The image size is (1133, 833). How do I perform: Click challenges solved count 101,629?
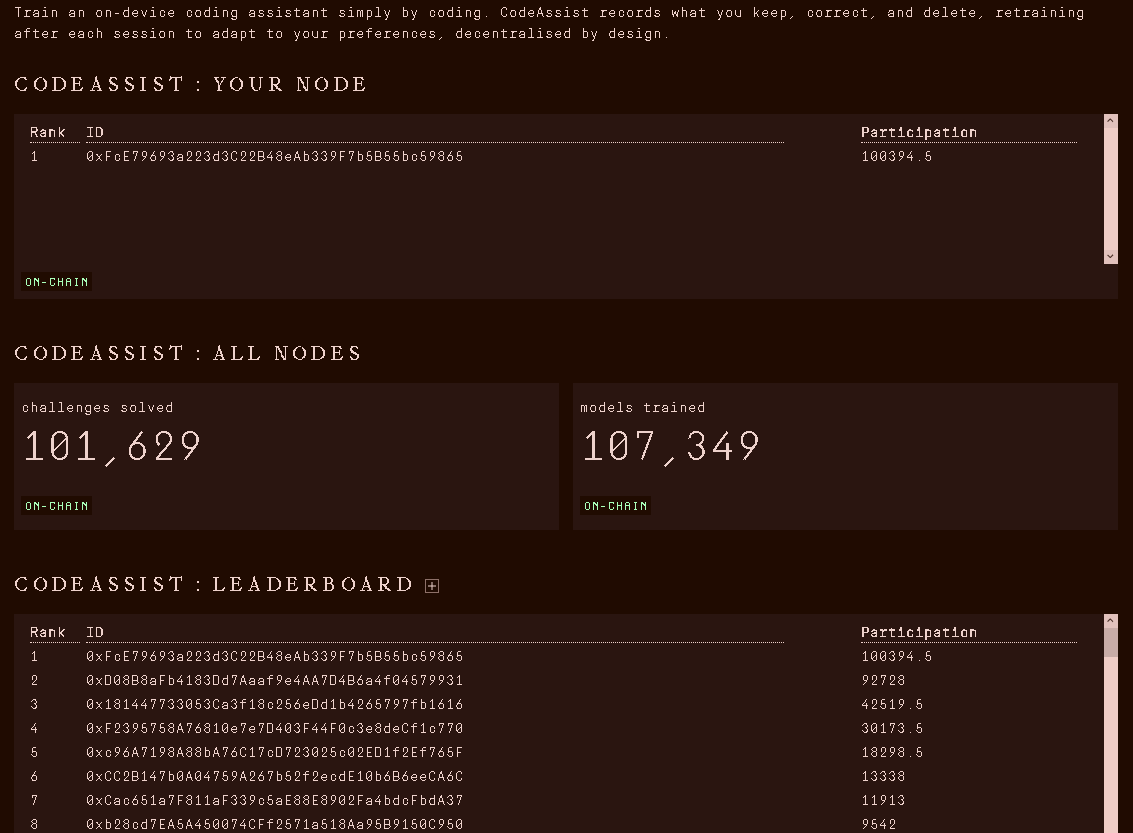(x=113, y=446)
